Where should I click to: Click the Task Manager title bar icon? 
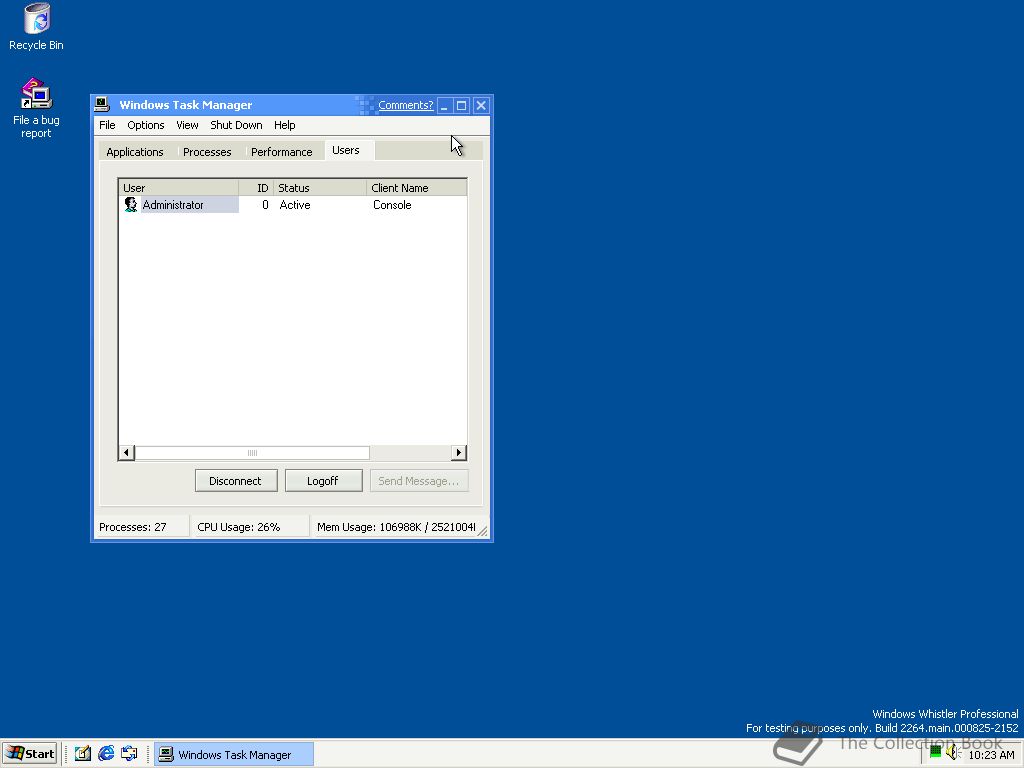102,104
